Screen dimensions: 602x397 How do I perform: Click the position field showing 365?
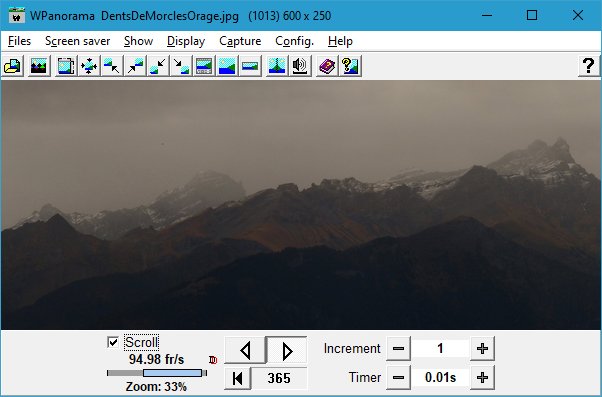point(279,378)
